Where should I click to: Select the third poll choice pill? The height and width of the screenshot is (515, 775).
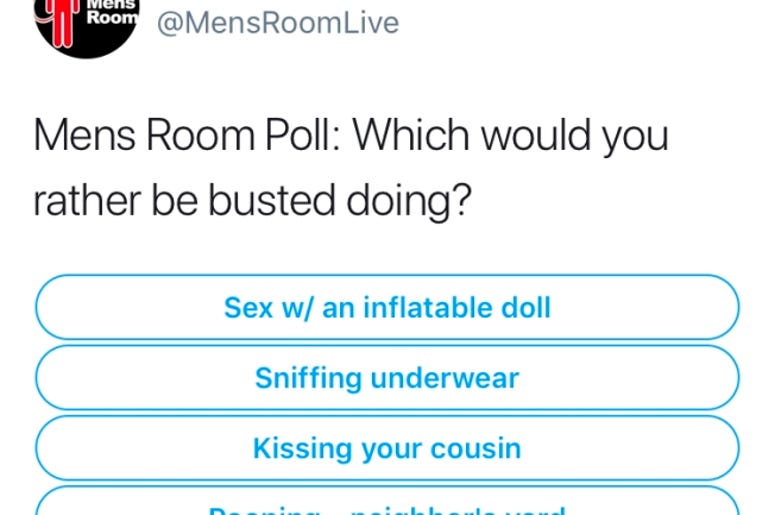388,448
